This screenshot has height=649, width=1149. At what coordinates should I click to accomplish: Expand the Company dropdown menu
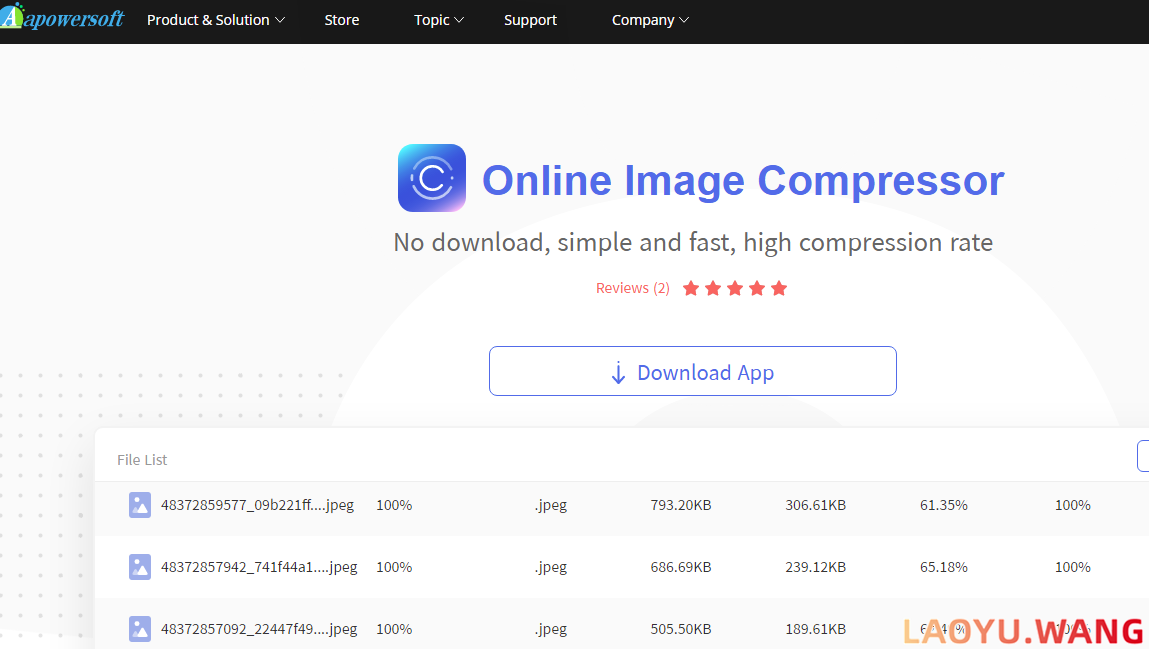coord(650,20)
